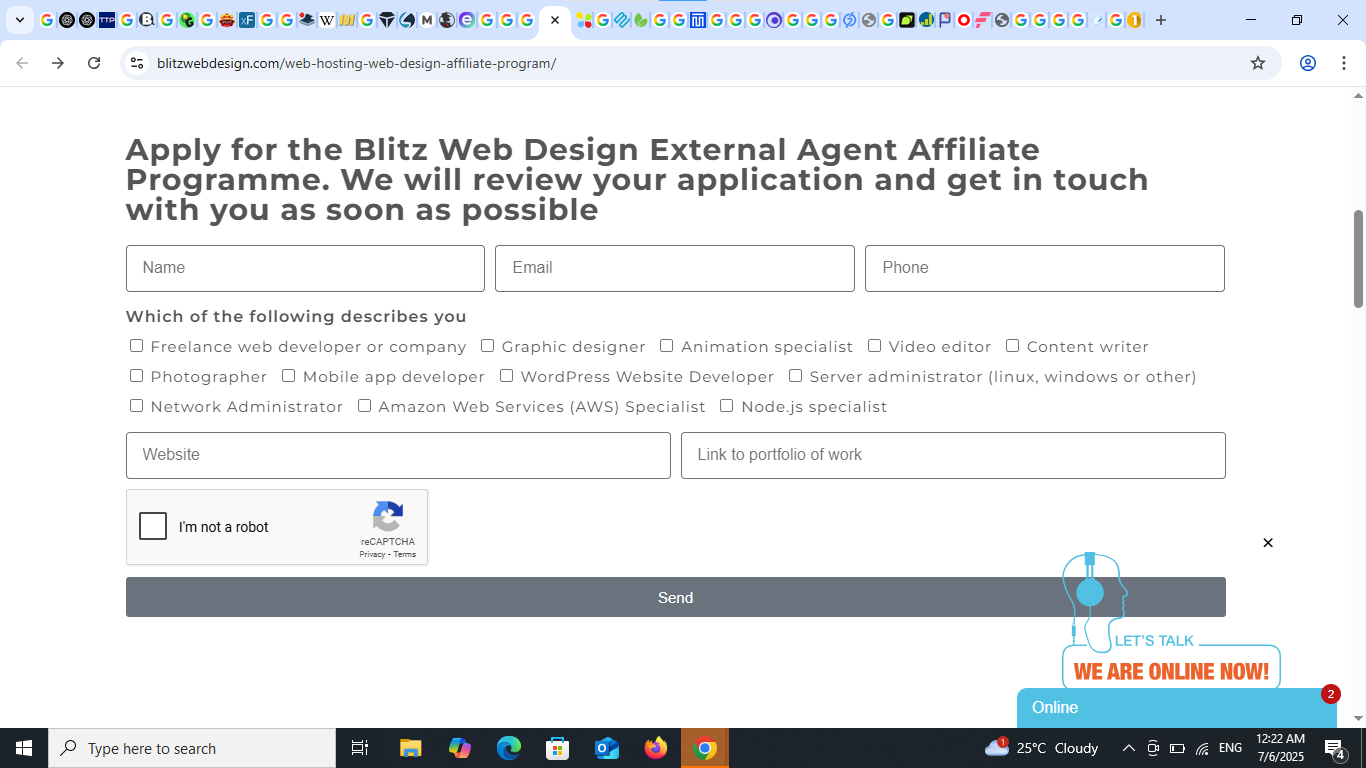View site information icon in address bar
This screenshot has height=768, width=1366.
pos(137,63)
